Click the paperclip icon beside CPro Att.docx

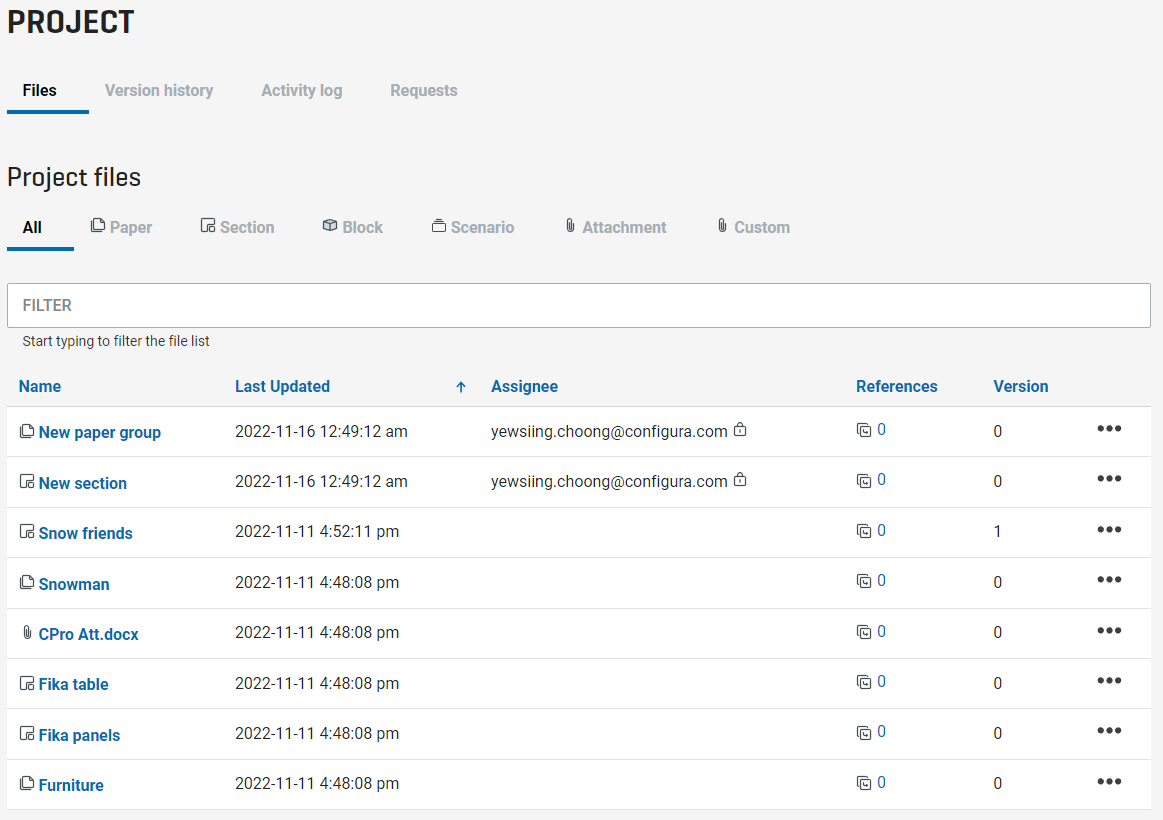27,632
